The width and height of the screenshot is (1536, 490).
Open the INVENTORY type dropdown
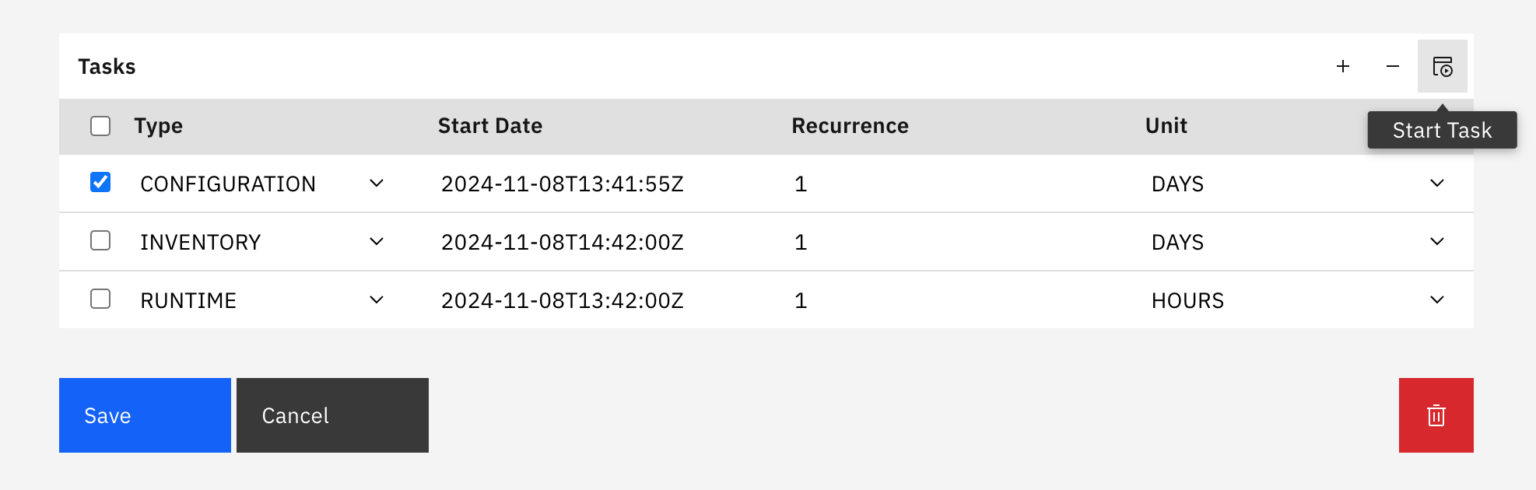pyautogui.click(x=376, y=242)
